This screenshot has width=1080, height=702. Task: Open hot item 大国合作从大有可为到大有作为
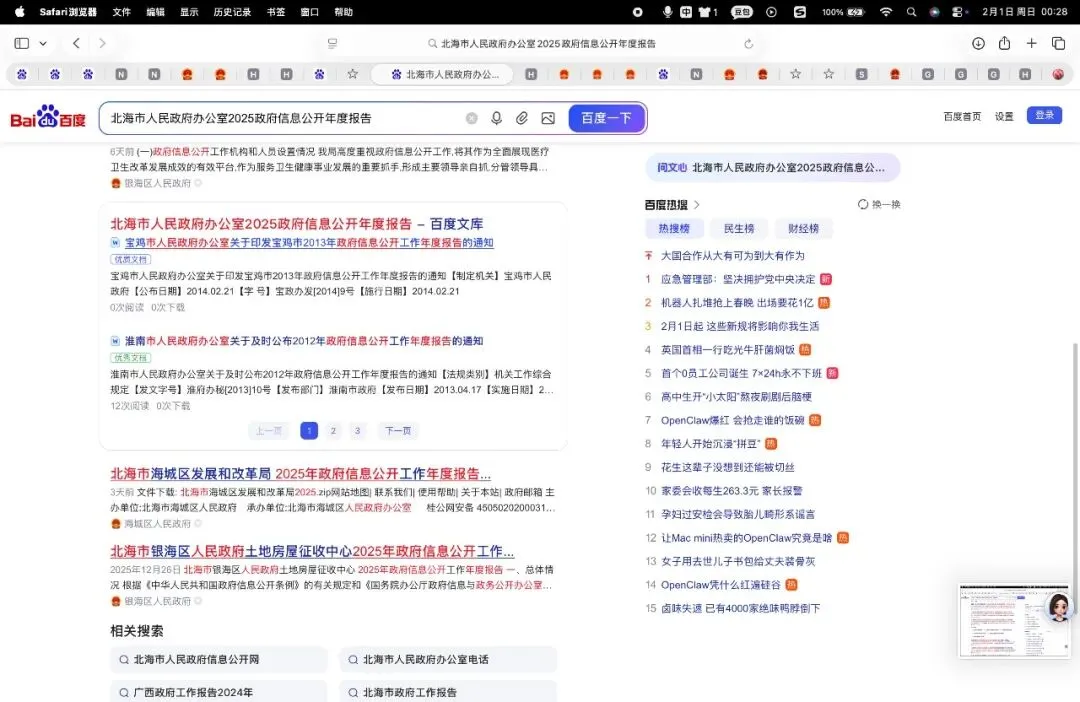[x=733, y=256]
